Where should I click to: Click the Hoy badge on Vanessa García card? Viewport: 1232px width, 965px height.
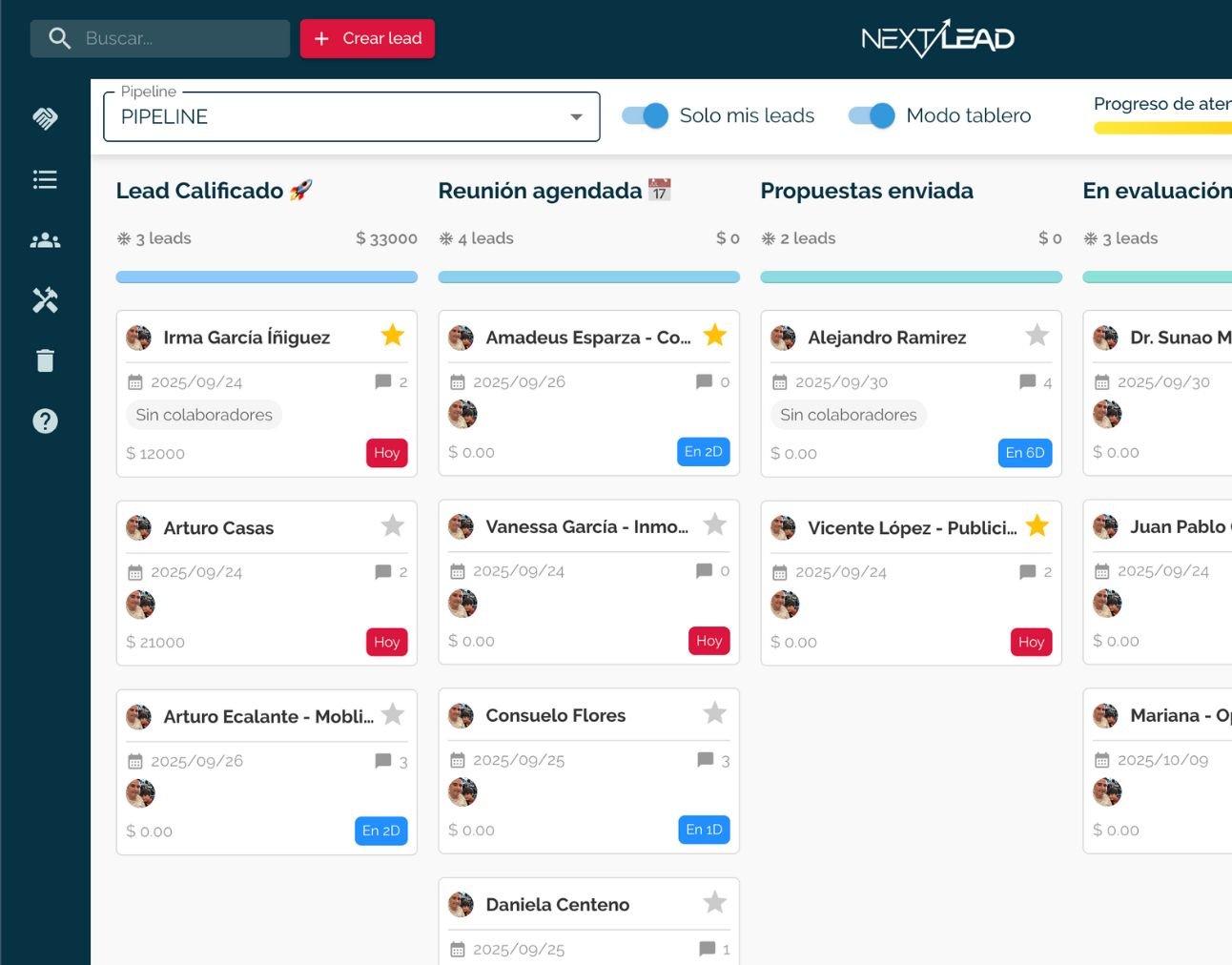708,641
